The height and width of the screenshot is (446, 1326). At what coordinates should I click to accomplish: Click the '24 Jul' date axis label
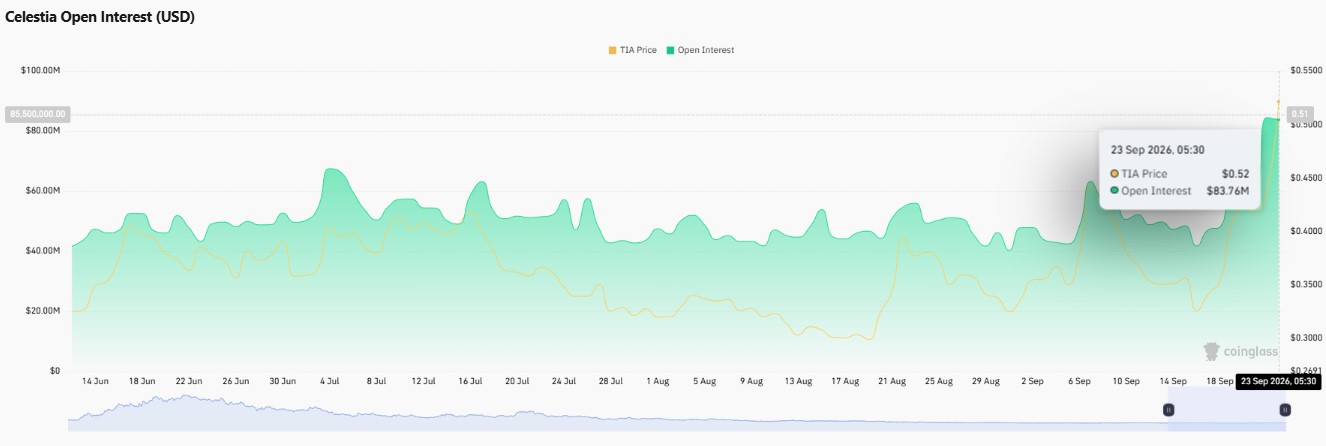click(564, 381)
